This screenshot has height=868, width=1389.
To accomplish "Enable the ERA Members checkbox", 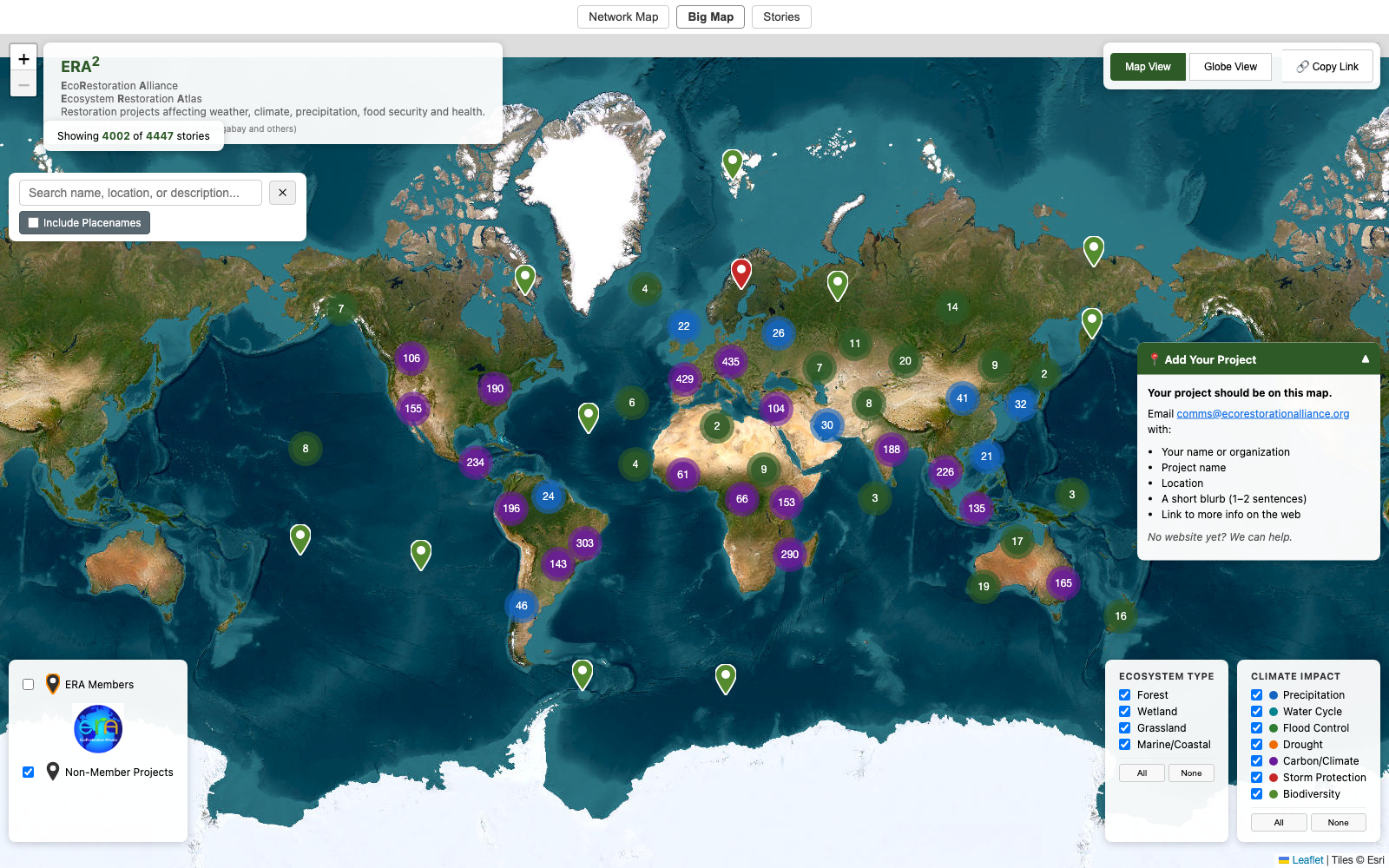I will pyautogui.click(x=29, y=684).
